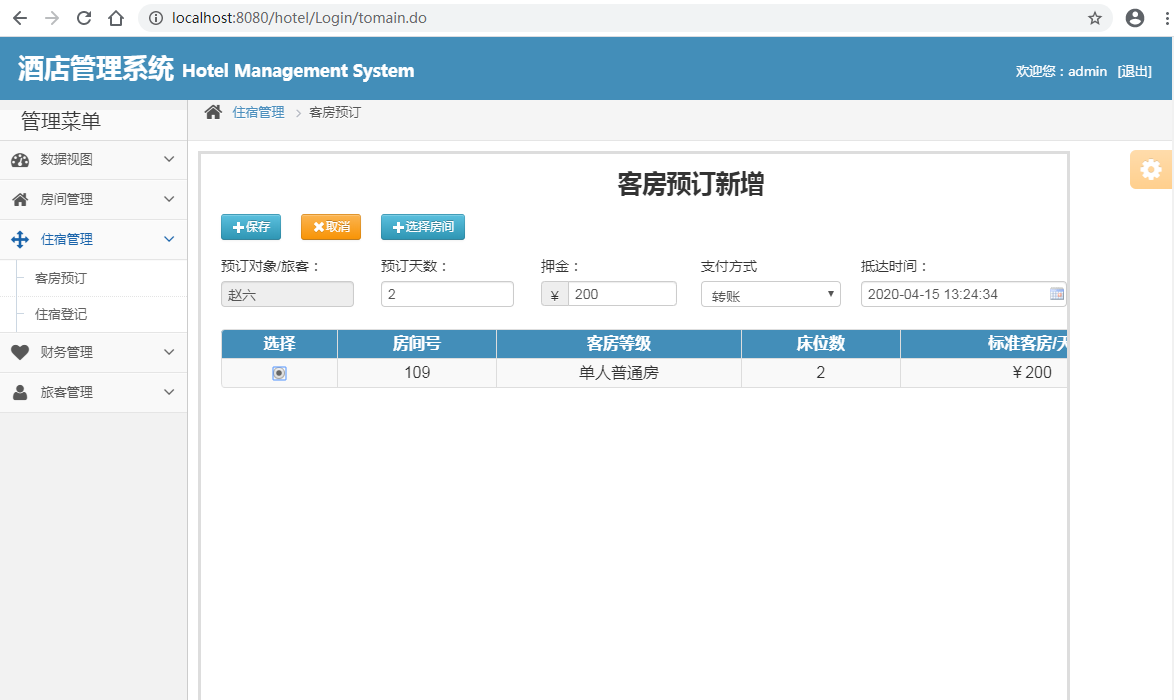Open the 房间管理 menu item
Screen dimensions: 1174x700
point(94,199)
